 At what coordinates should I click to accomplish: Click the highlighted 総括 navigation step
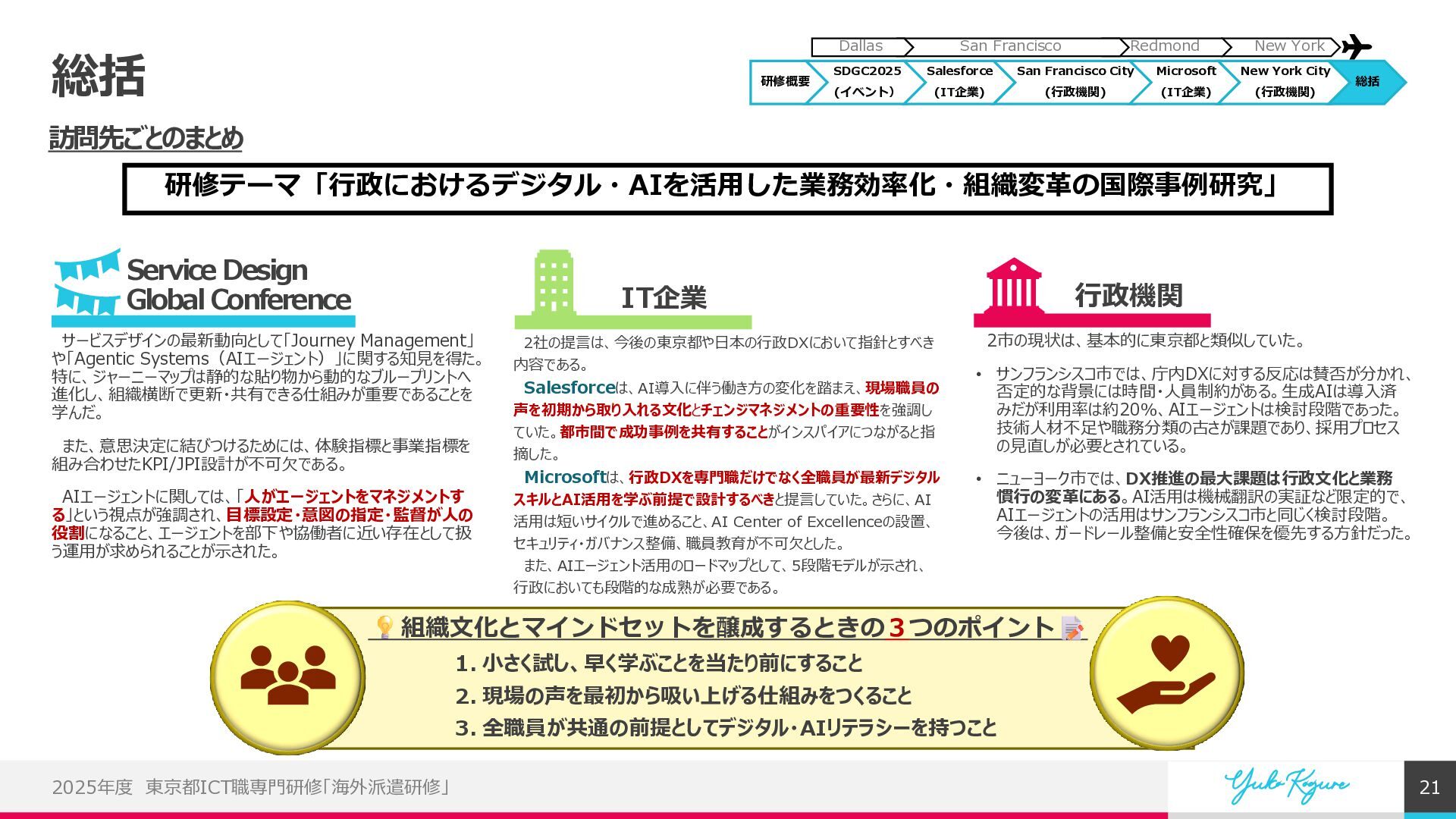[1367, 81]
